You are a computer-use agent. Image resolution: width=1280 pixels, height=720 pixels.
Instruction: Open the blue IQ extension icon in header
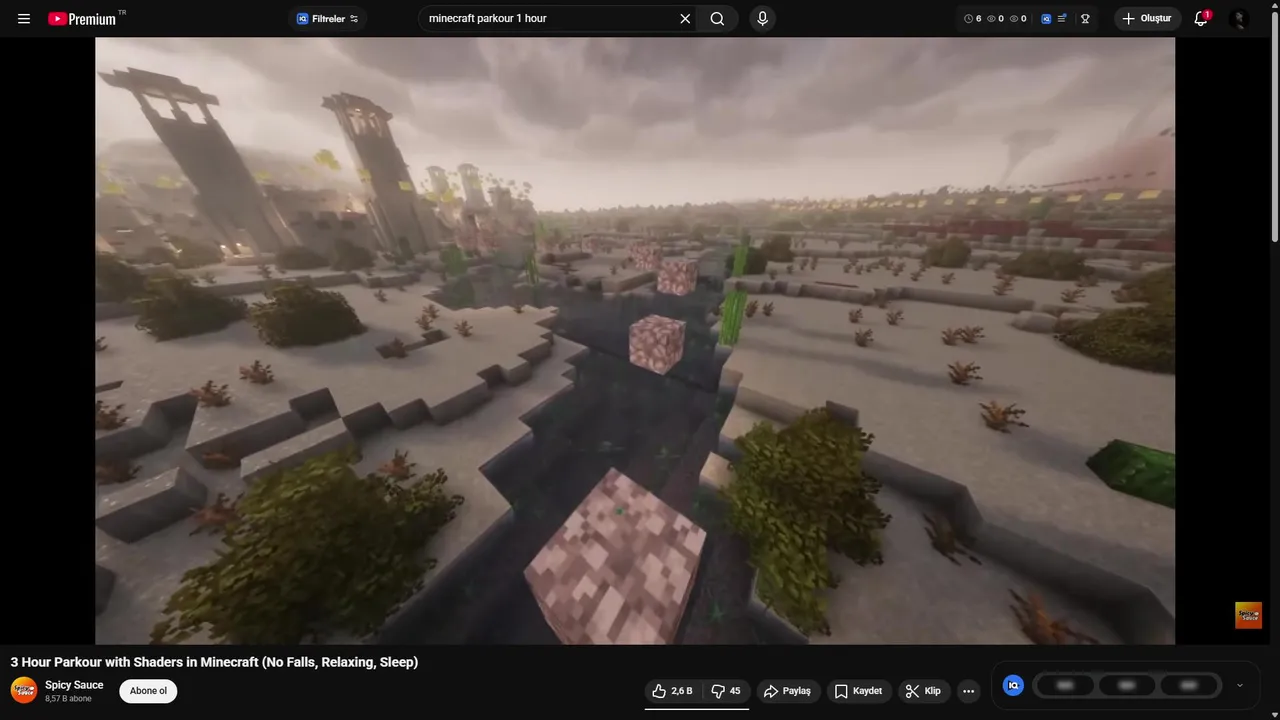pos(1046,19)
